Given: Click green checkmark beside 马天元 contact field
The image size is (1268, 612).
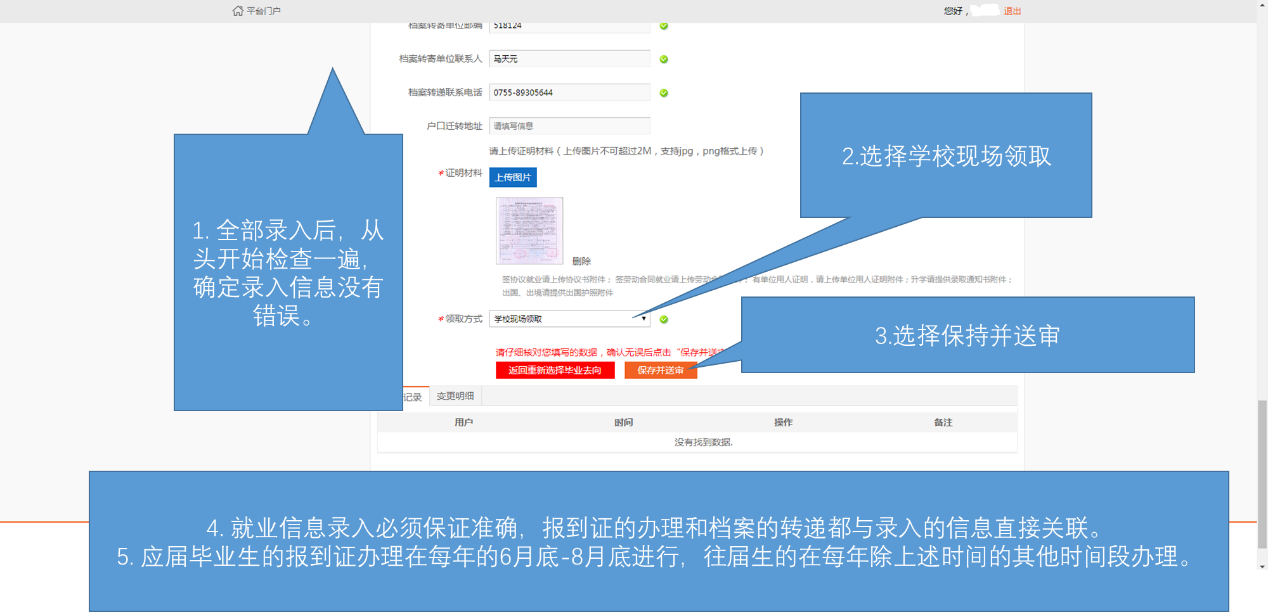Looking at the screenshot, I should 664,59.
